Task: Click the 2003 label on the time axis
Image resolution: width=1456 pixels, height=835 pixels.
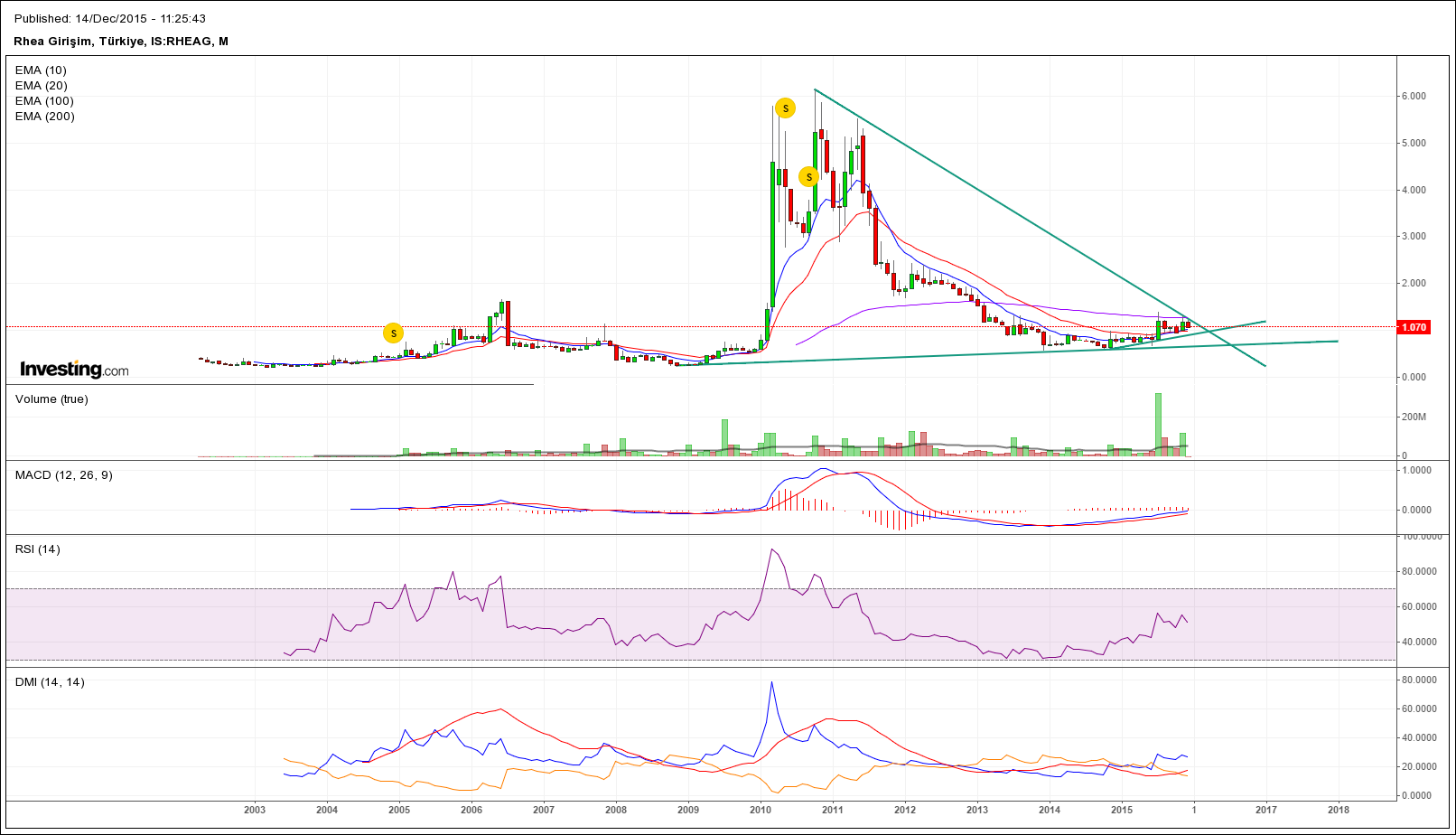Action: [x=255, y=810]
